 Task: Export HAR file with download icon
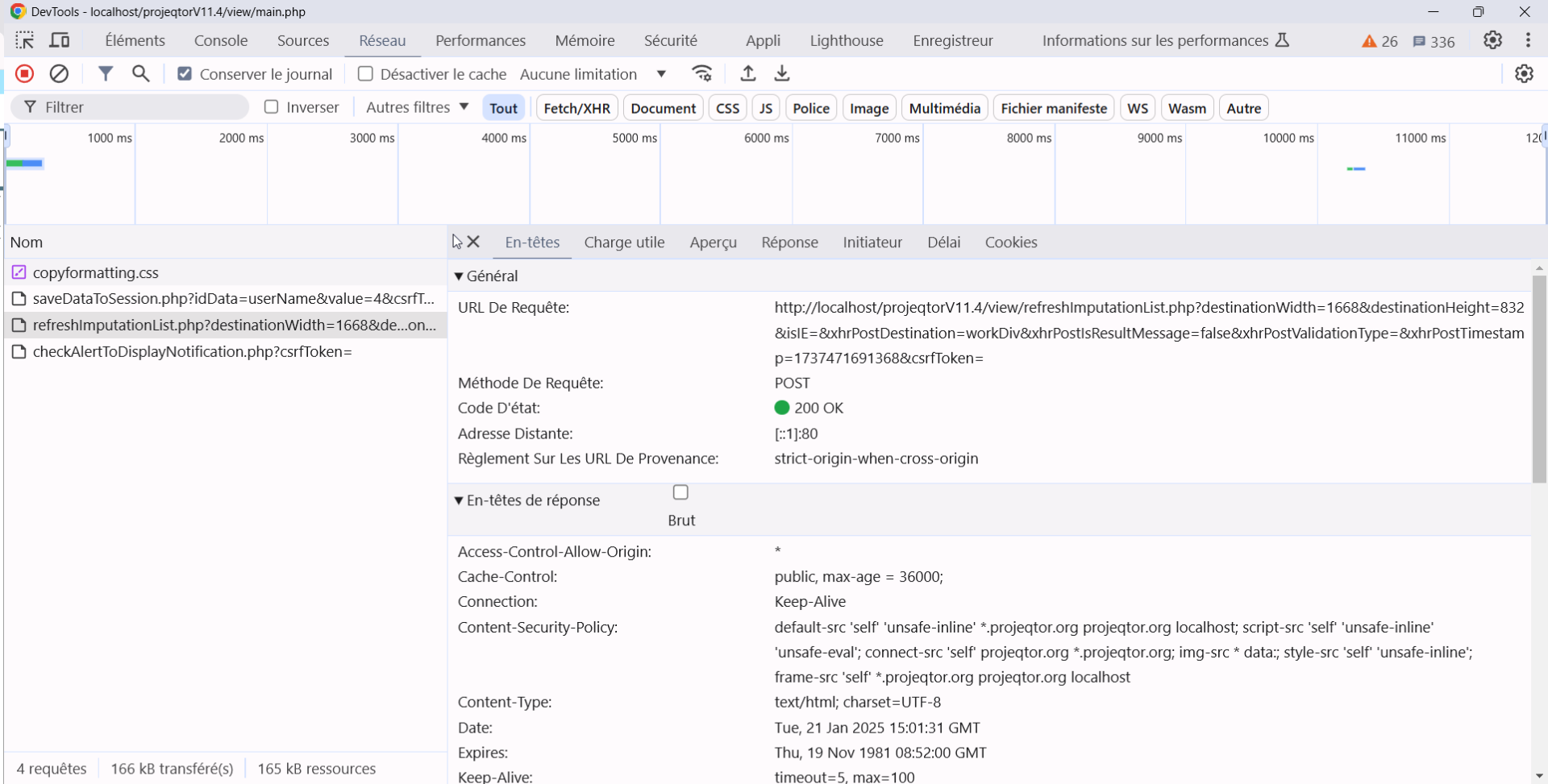[x=782, y=74]
